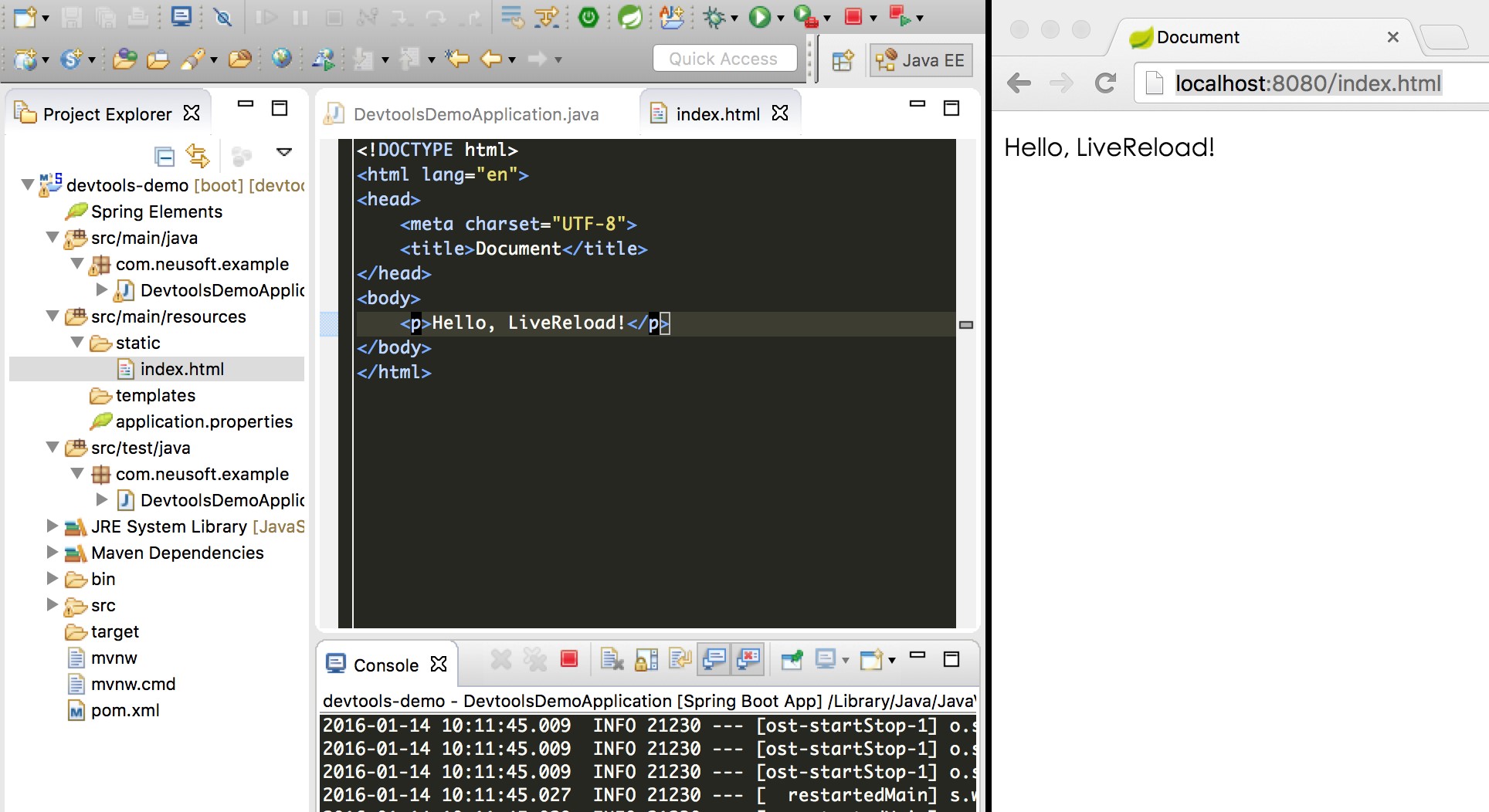Expand the JRE System Library node

pos(53,526)
